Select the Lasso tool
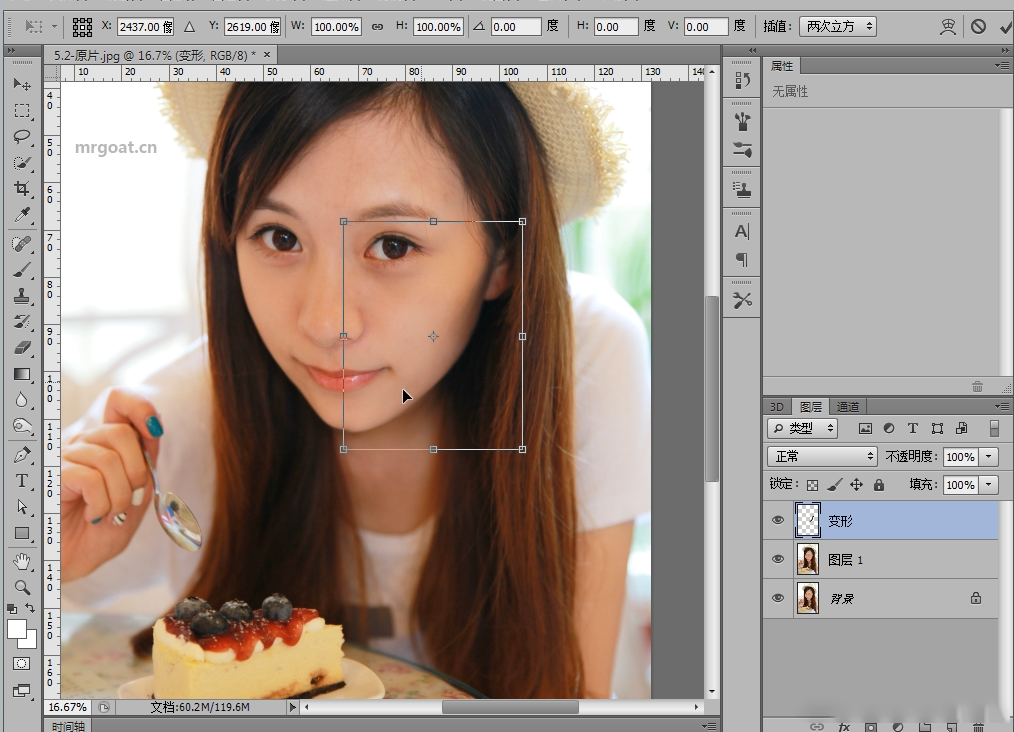The height and width of the screenshot is (732, 1014). tap(22, 136)
